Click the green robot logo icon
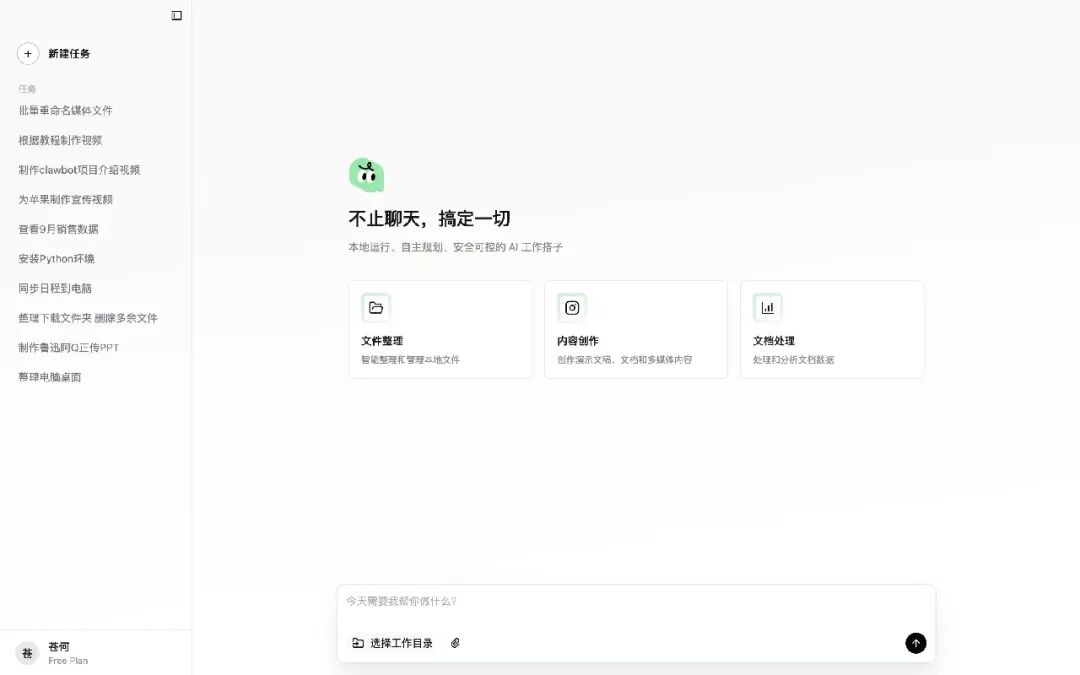The width and height of the screenshot is (1080, 675). pos(367,172)
